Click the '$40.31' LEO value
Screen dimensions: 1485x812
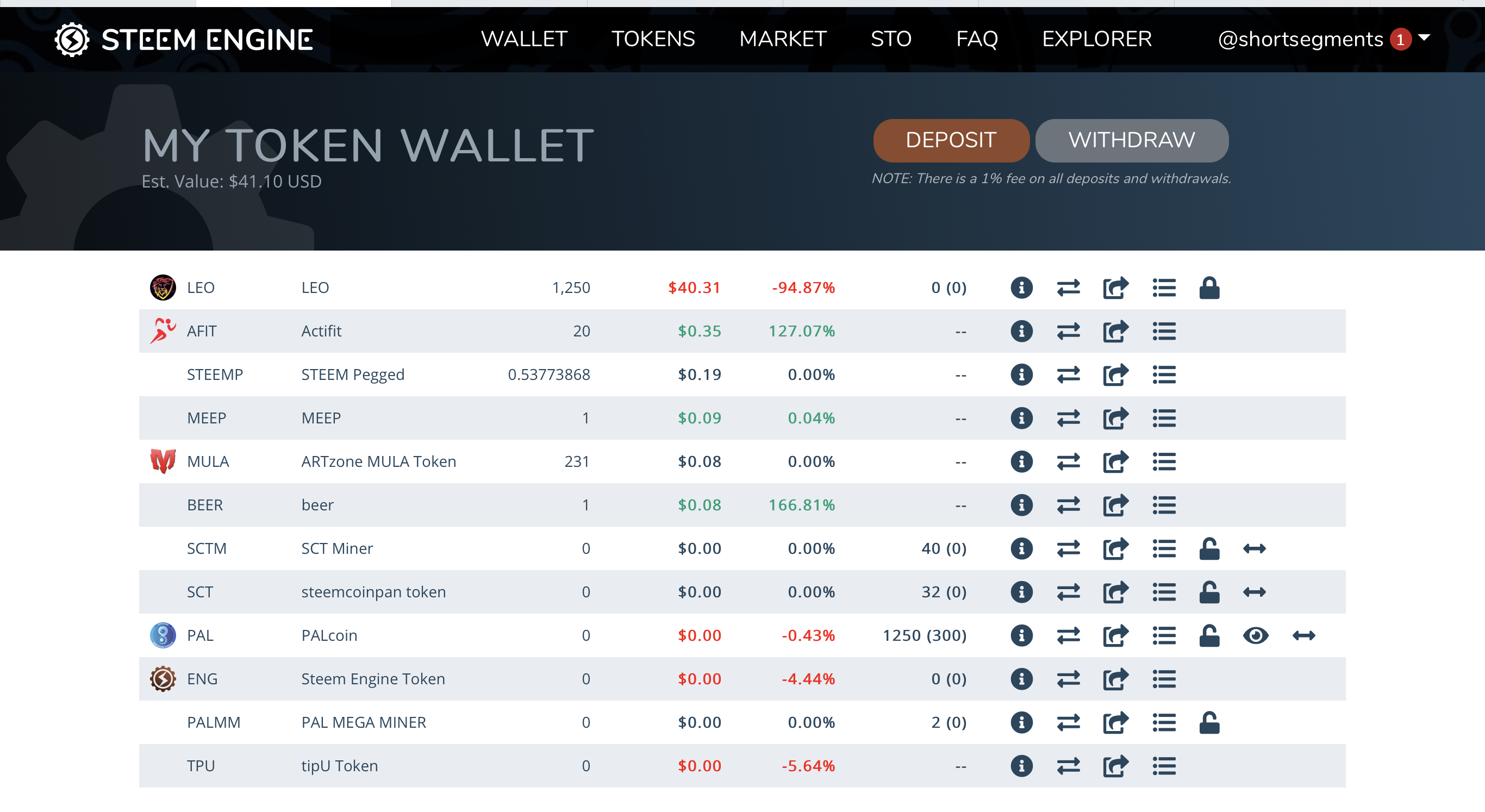pyautogui.click(x=694, y=288)
